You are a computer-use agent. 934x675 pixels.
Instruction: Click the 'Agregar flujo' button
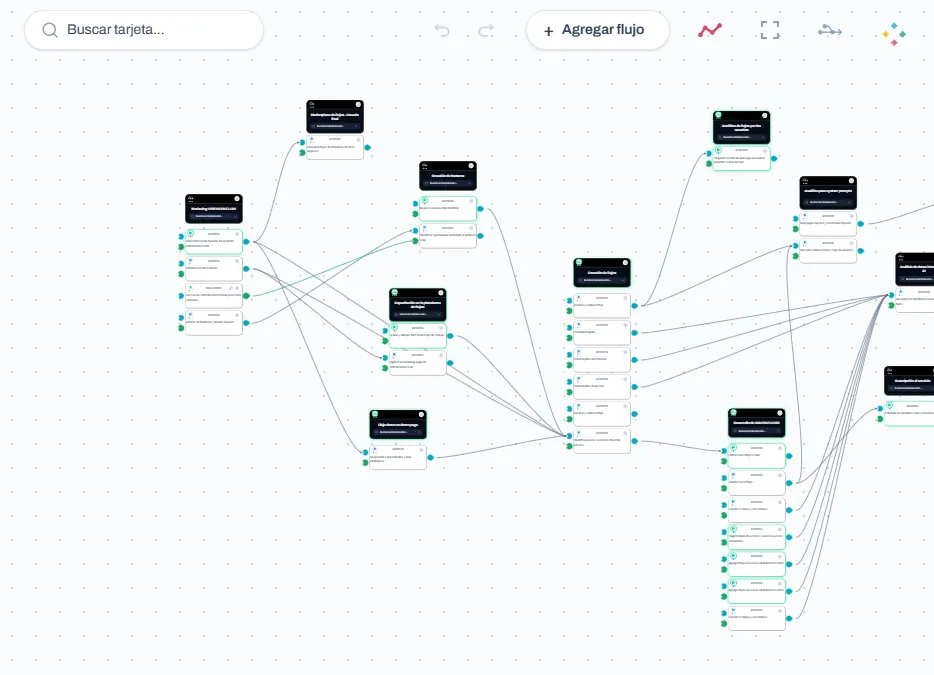click(597, 30)
